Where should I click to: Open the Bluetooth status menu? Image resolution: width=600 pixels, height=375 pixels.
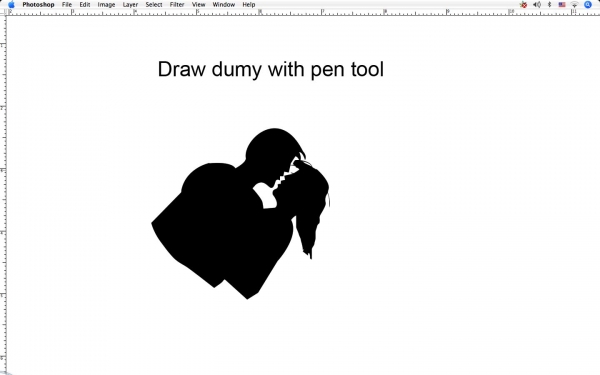tap(549, 5)
